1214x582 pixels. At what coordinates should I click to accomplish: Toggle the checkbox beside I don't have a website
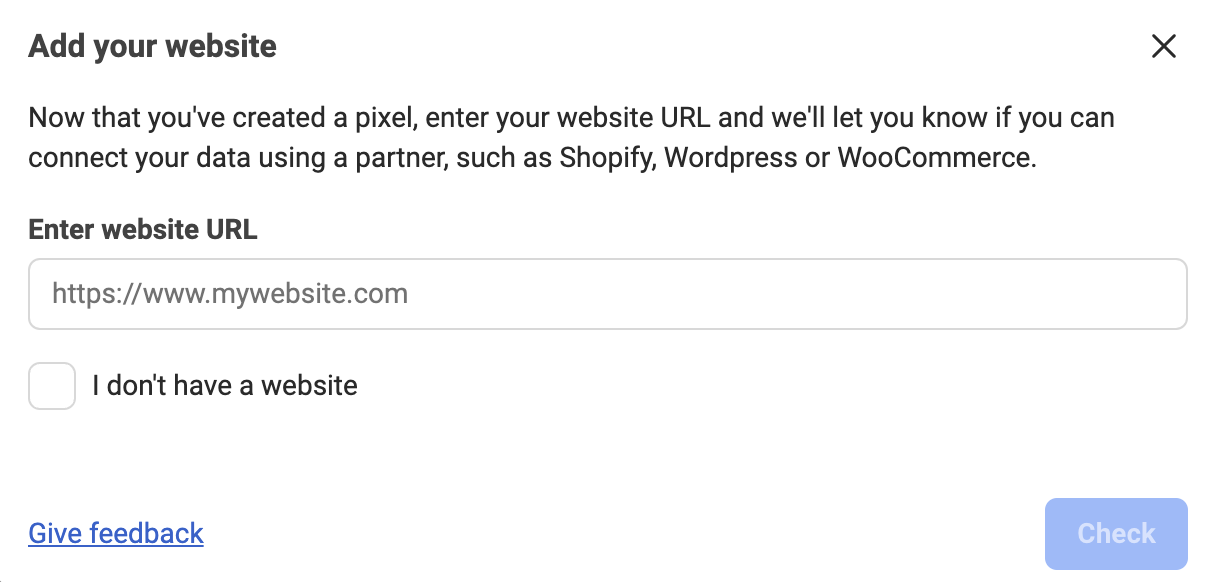click(x=51, y=385)
